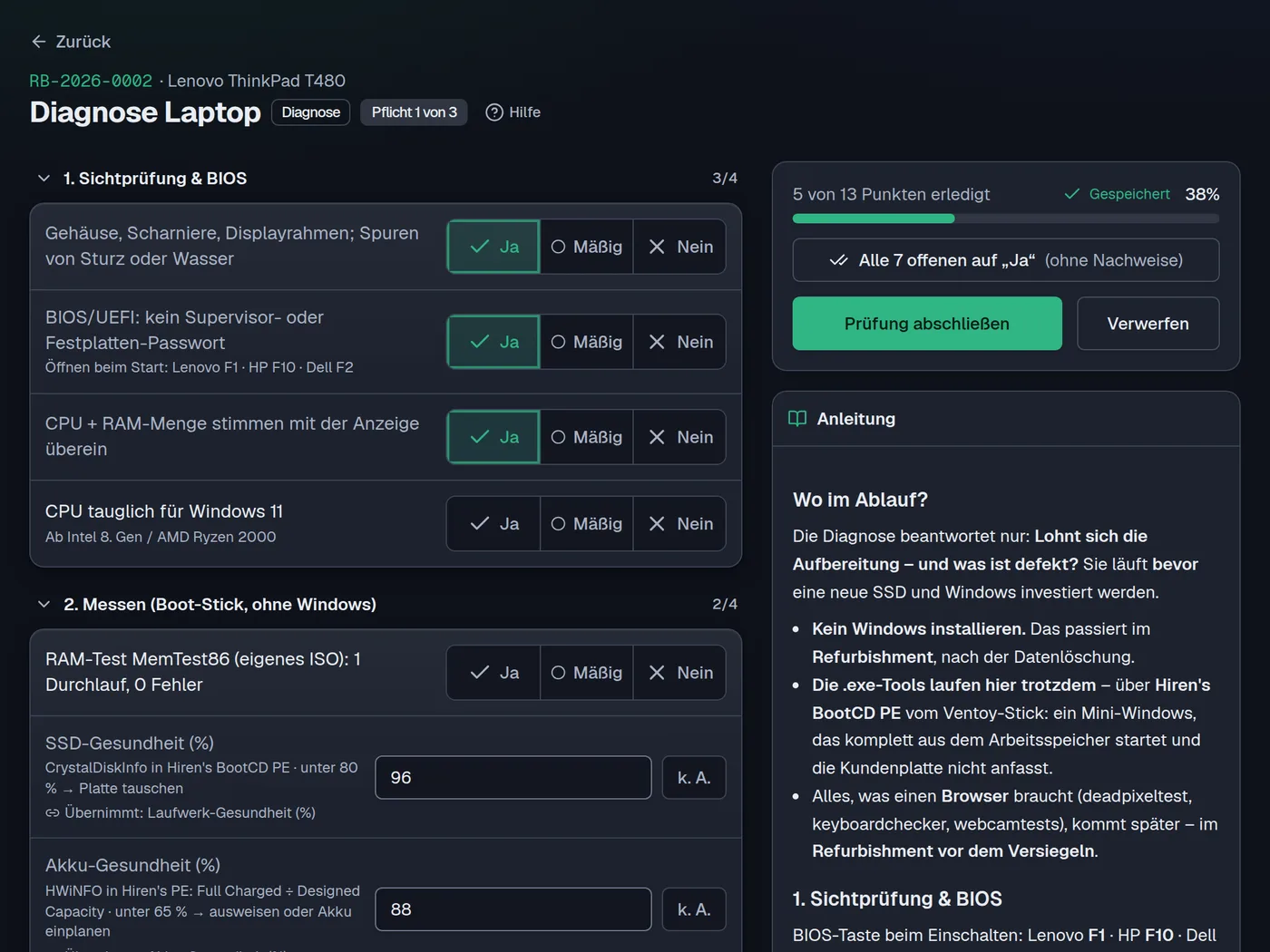Screen dimensions: 1270x952
Task: Set RAM-Test MemTest86 to Mäßig
Action: click(587, 673)
